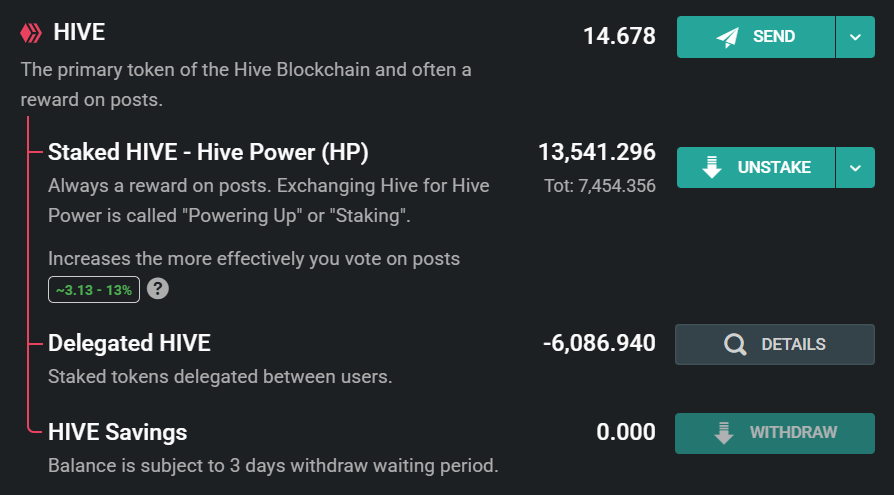Viewport: 894px width, 495px height.
Task: Click the green ~3.13 - 13% badge
Action: [94, 289]
